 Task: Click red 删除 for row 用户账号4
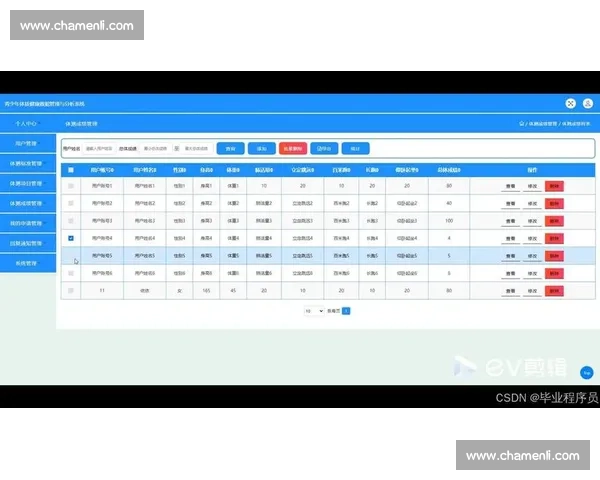(x=554, y=239)
